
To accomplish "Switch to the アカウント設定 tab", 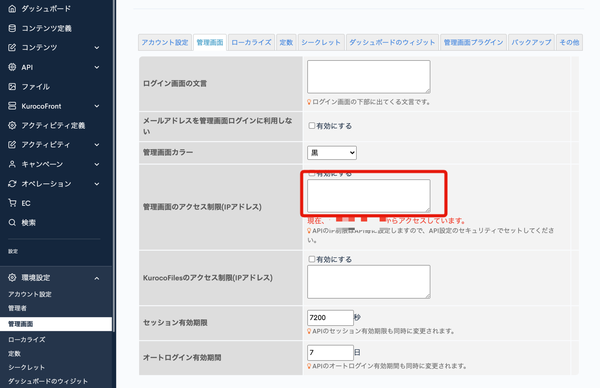I will pos(165,42).
